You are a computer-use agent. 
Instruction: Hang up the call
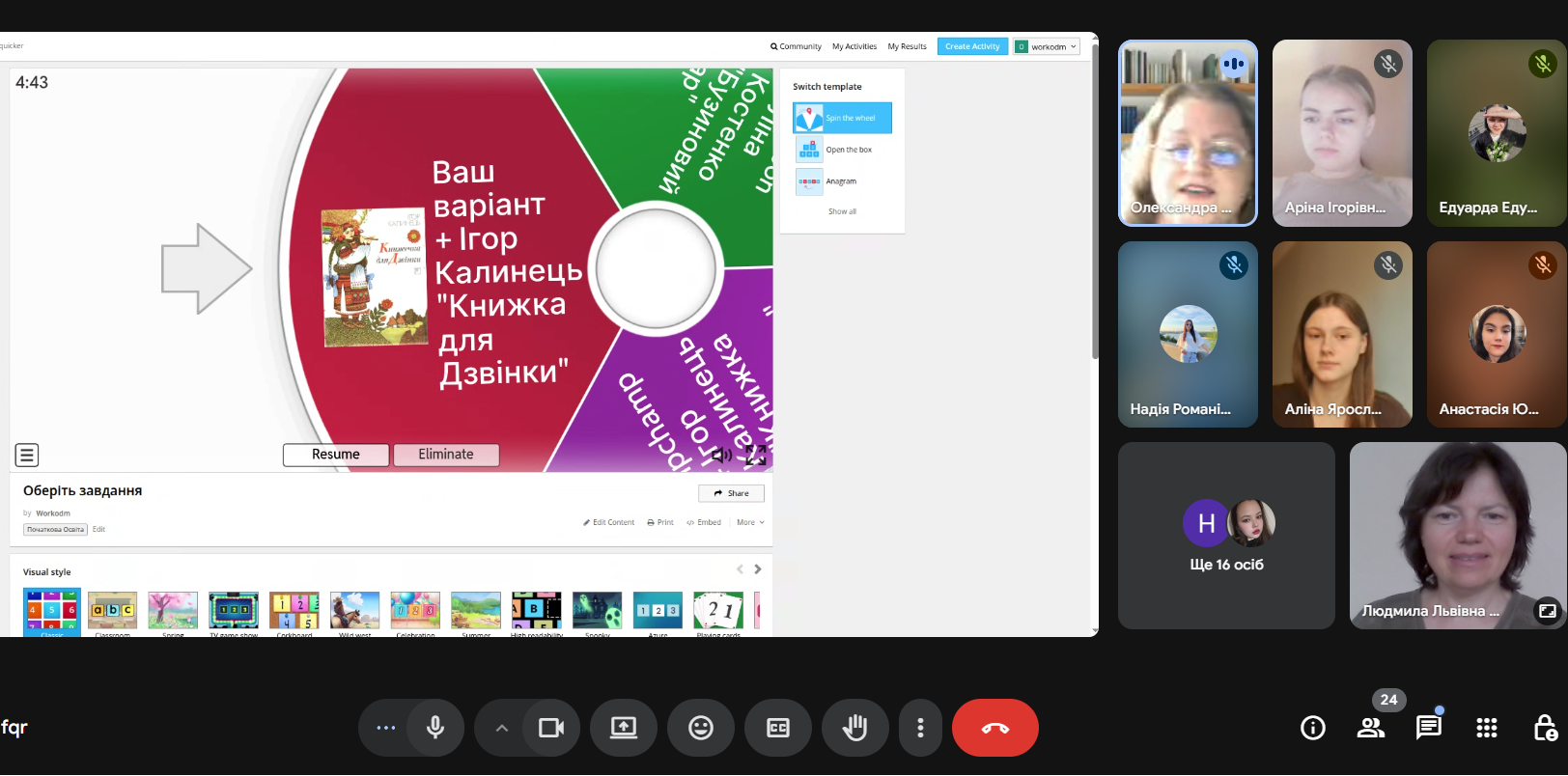(x=994, y=728)
